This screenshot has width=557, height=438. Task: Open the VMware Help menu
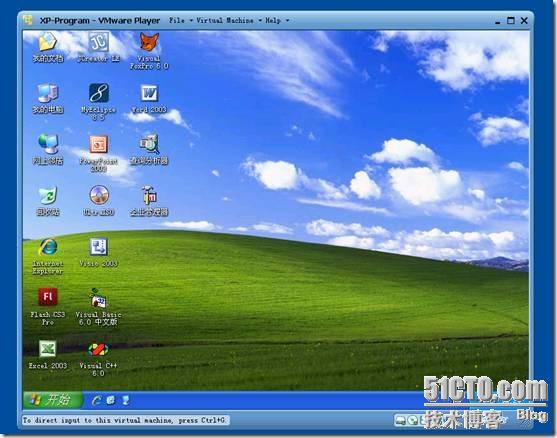tap(277, 21)
